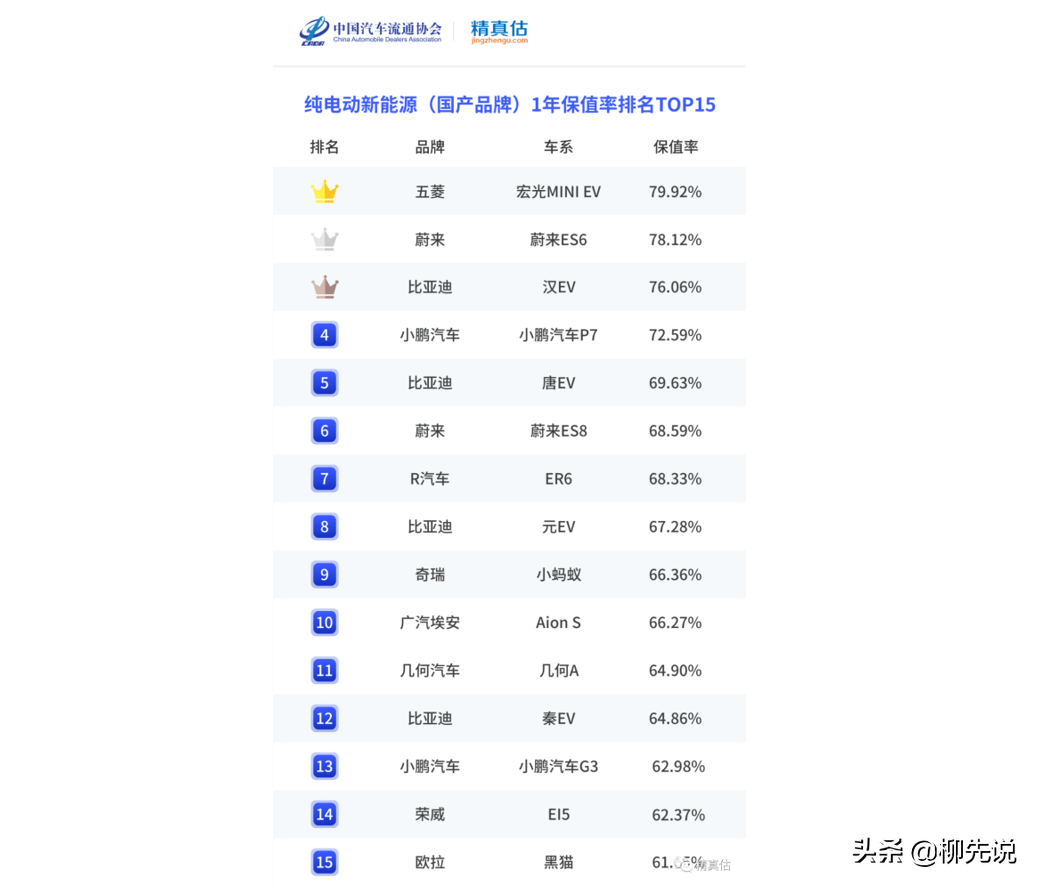Click the bronze crown rank icon
1040x888 pixels.
324,287
